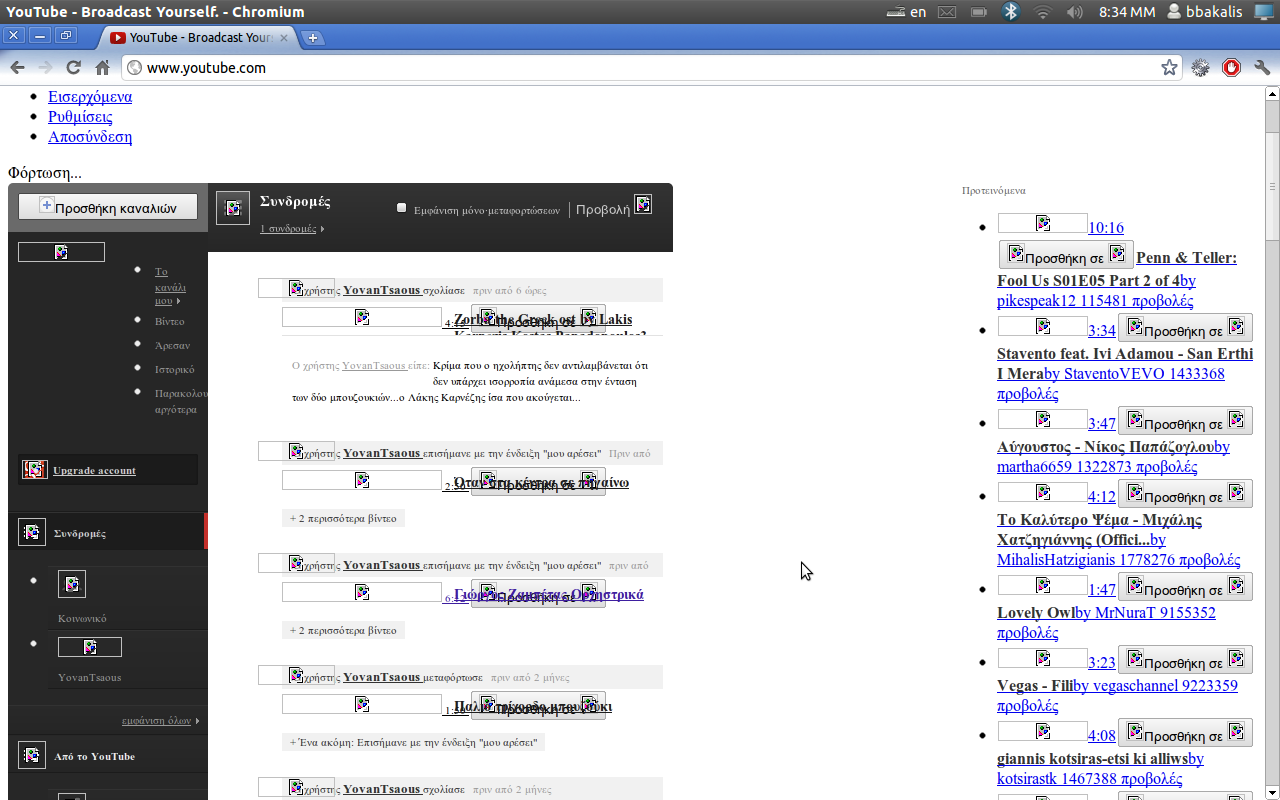The width and height of the screenshot is (1280, 800).
Task: Expand 'Ένα ακόμη: Επισήμανε' activity entry
Action: 413,742
